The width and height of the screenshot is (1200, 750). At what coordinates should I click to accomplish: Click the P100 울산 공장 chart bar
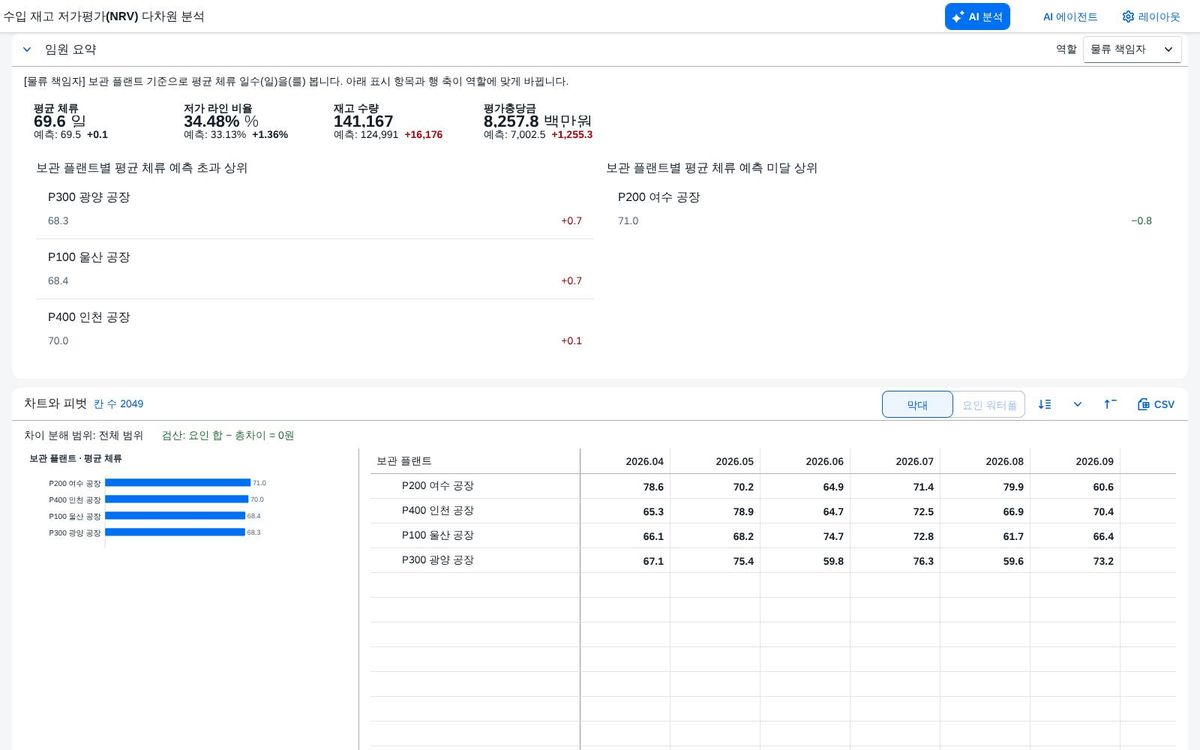click(x=175, y=516)
